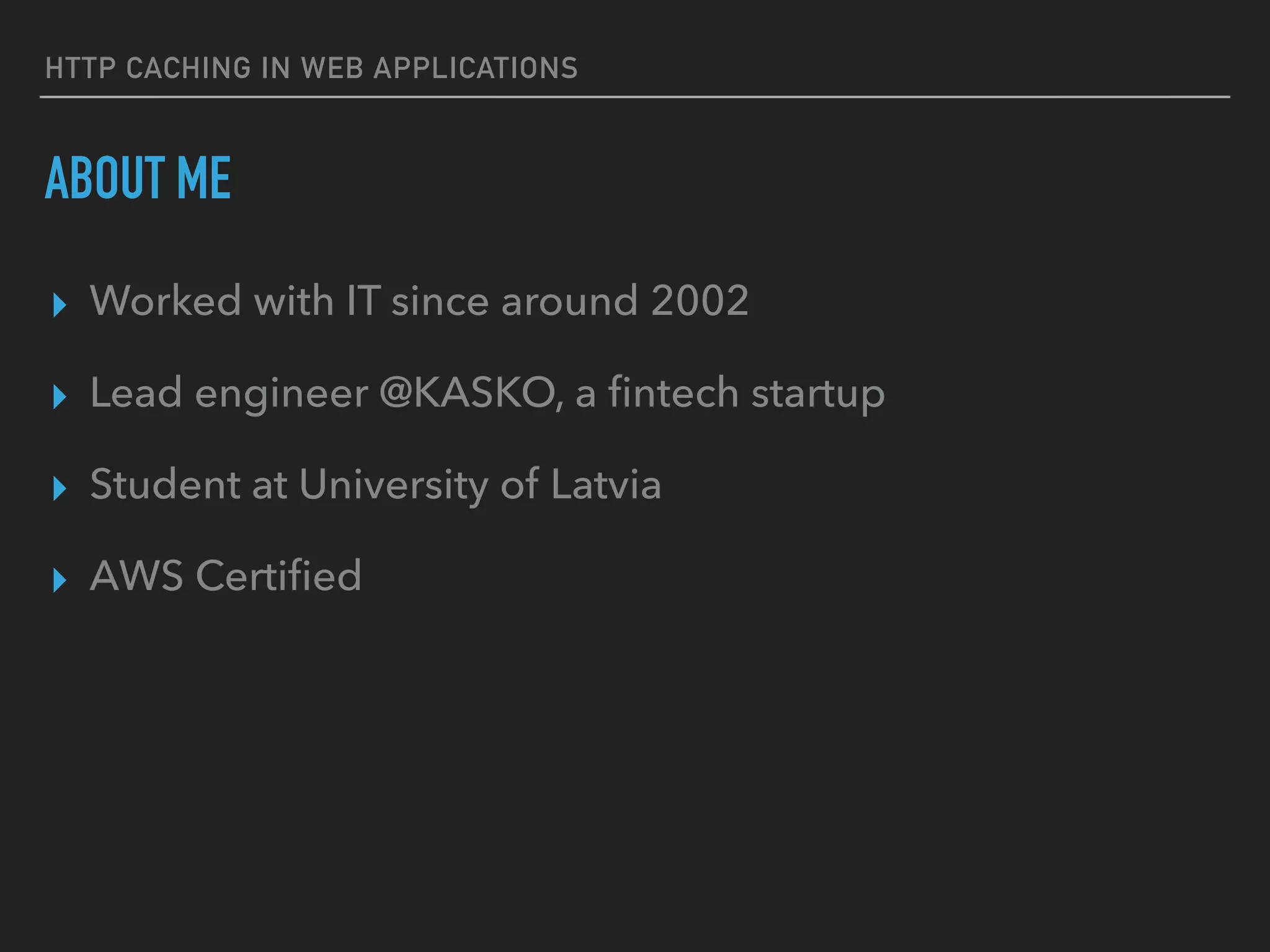Viewport: 1270px width, 952px height.
Task: Click the "@KASKO" mention text
Action: point(467,393)
